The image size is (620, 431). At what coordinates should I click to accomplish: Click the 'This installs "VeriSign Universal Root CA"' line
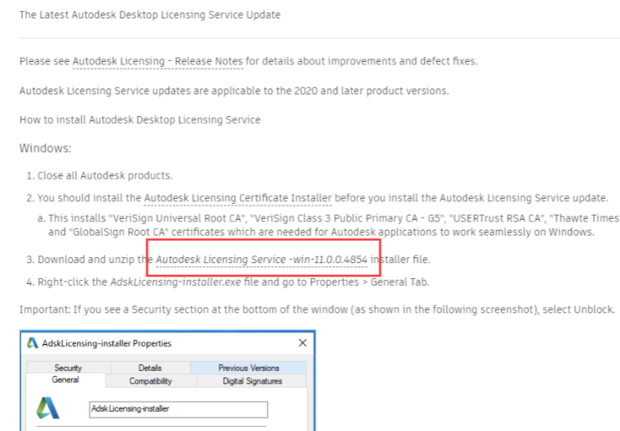(333, 218)
